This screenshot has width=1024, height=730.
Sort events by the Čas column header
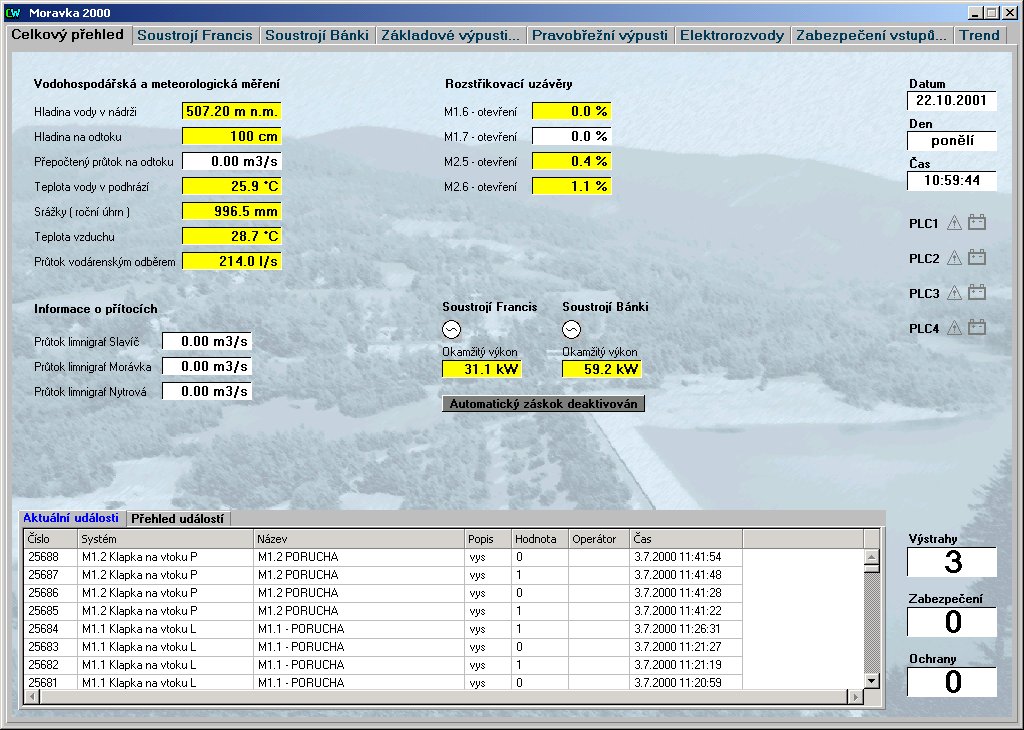pos(685,539)
